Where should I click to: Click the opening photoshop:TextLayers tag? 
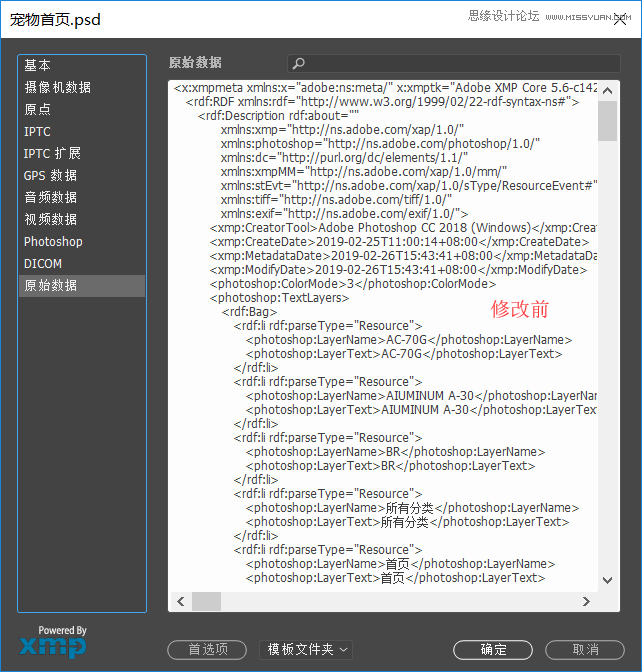279,298
